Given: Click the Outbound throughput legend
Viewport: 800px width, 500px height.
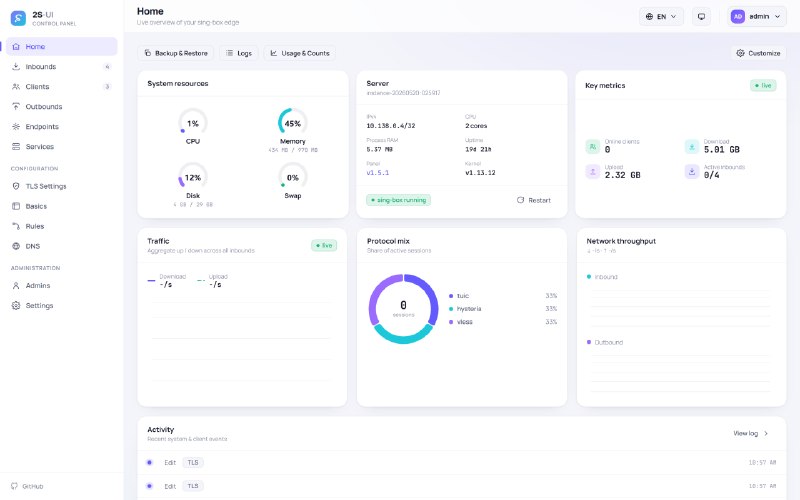Looking at the screenshot, I should coord(605,342).
